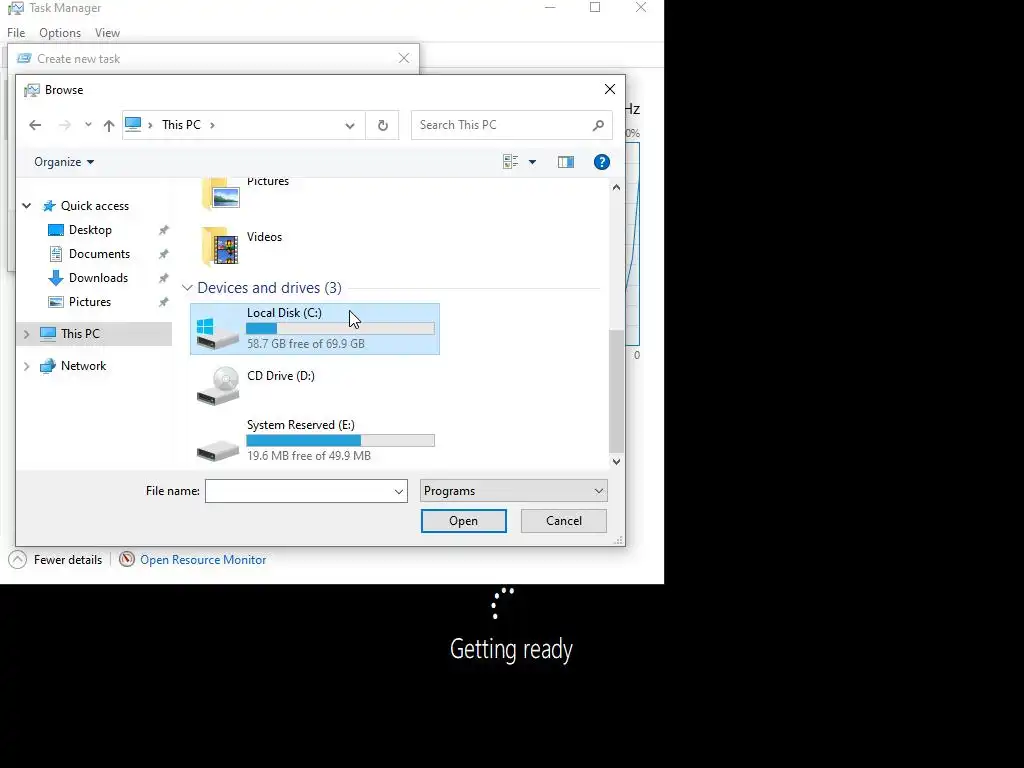Image resolution: width=1024 pixels, height=768 pixels.
Task: Change your view icon button
Action: pyautogui.click(x=511, y=162)
